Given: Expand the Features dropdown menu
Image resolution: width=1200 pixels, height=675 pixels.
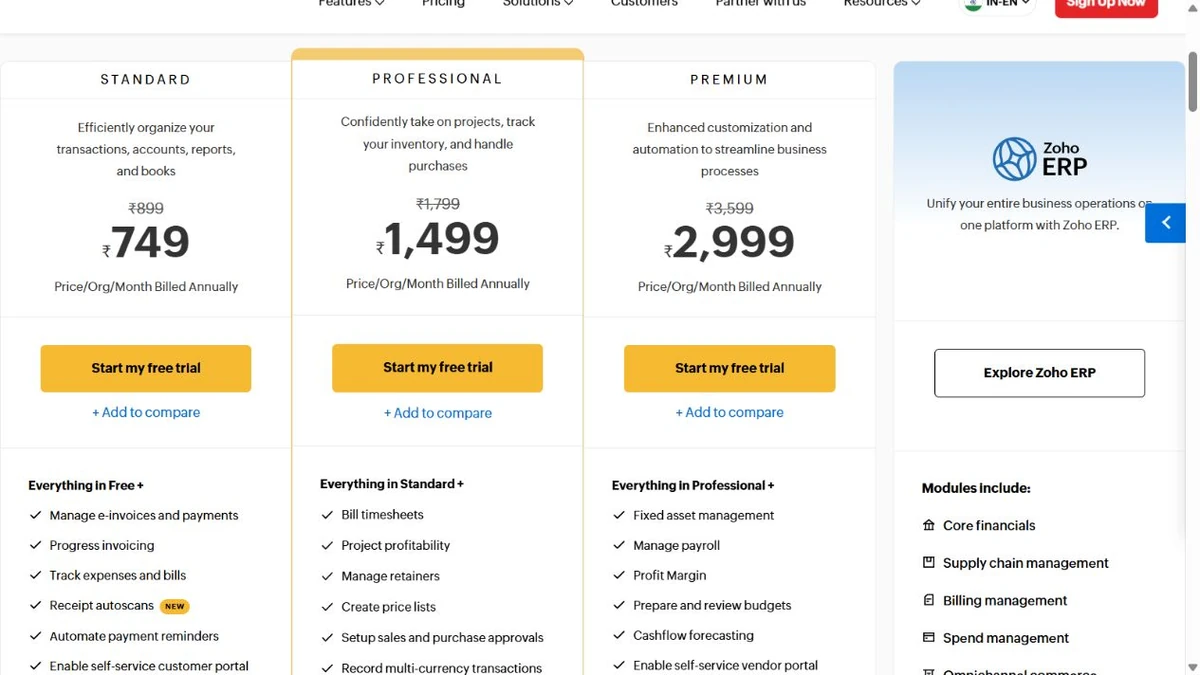Looking at the screenshot, I should click(x=351, y=4).
